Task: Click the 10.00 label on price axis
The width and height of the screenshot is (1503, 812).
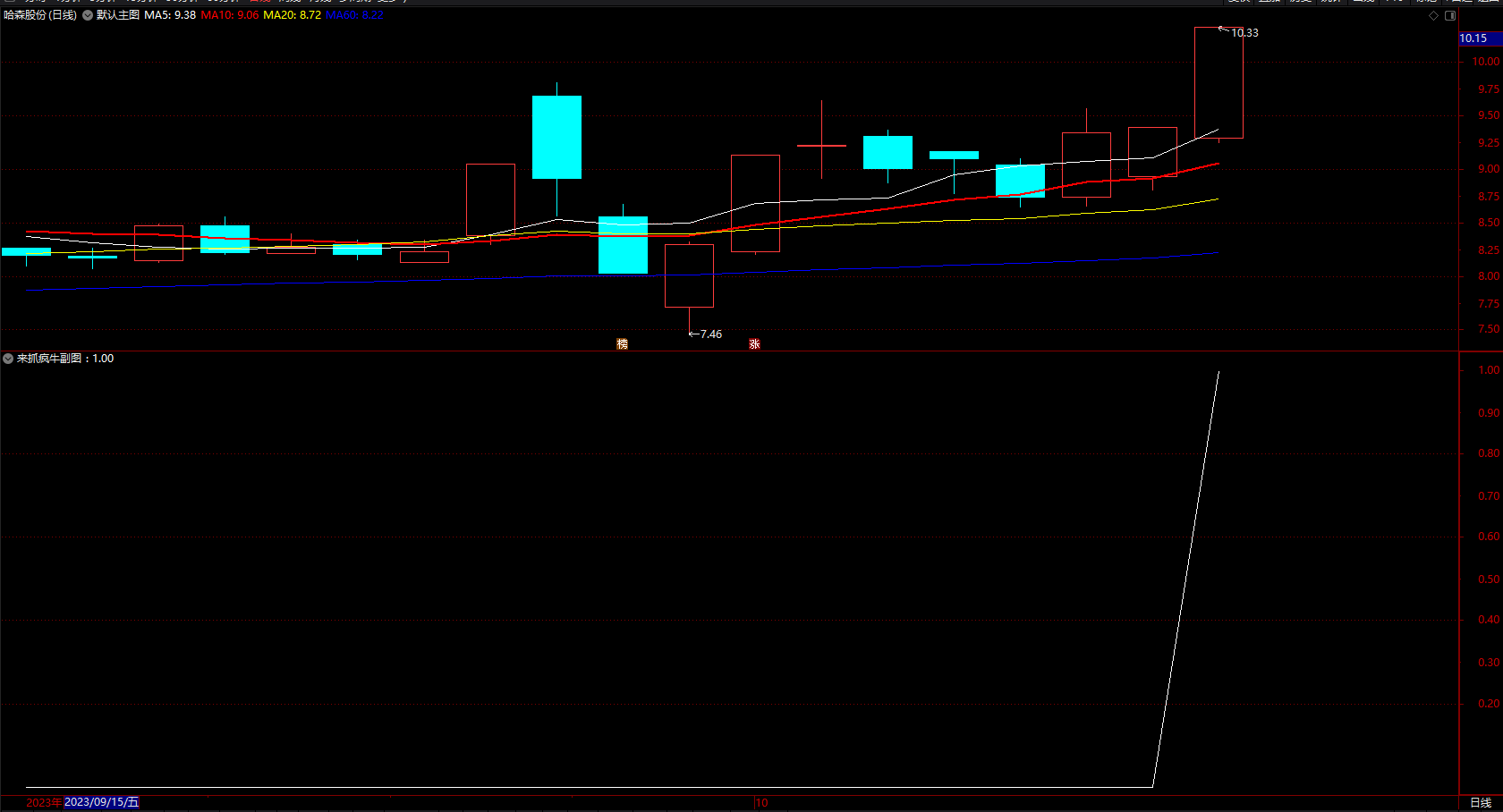Action: [1486, 62]
